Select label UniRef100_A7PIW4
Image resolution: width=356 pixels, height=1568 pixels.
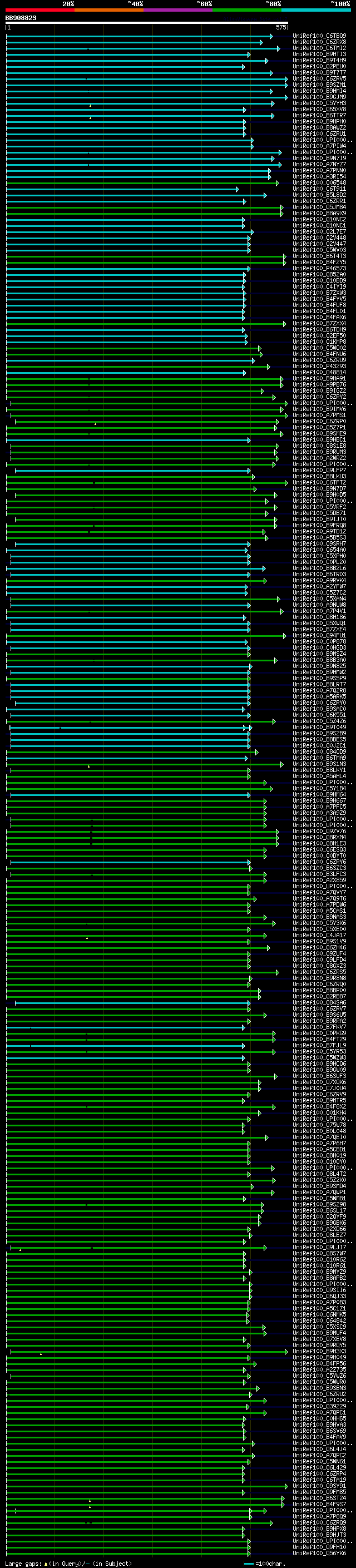(x=319, y=146)
